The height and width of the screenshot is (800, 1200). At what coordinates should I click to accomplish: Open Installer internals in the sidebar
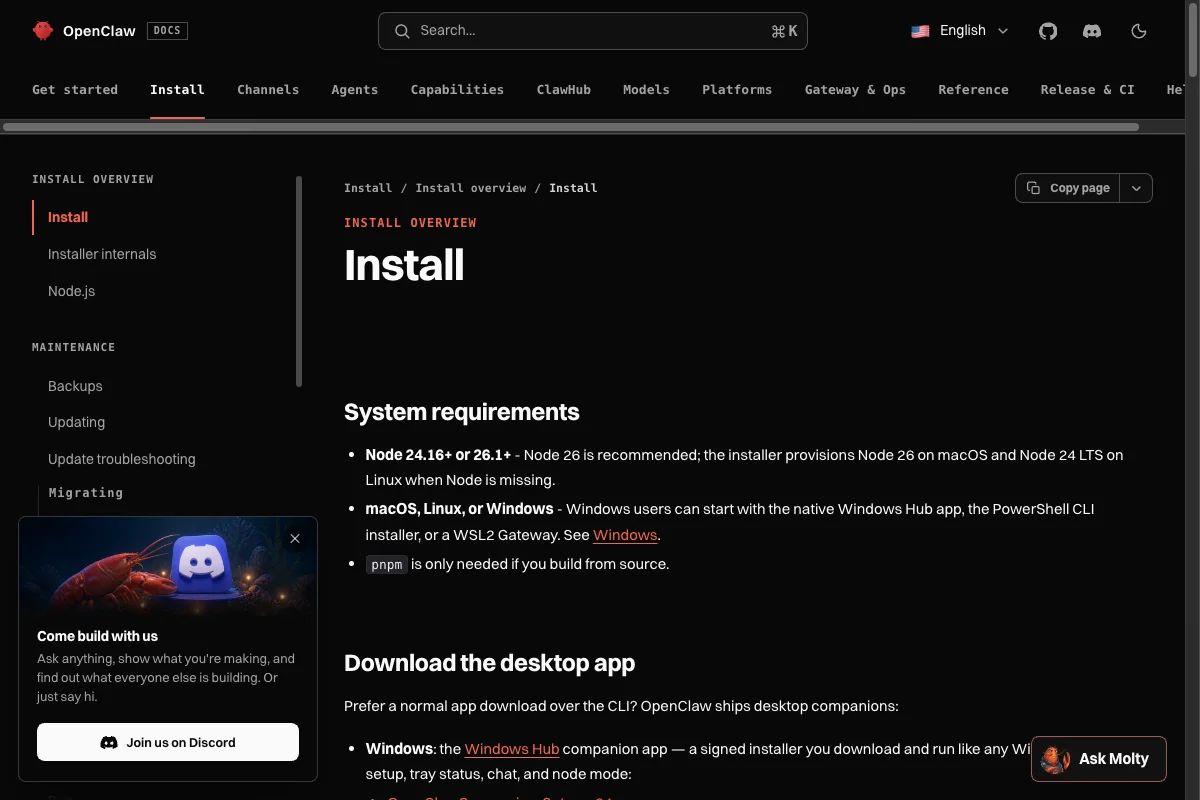(102, 254)
